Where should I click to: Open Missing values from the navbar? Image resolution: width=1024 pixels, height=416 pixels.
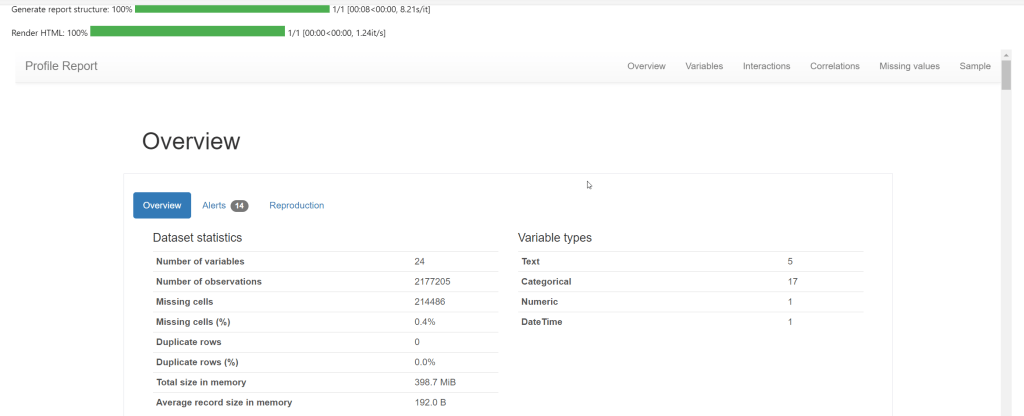(x=909, y=66)
